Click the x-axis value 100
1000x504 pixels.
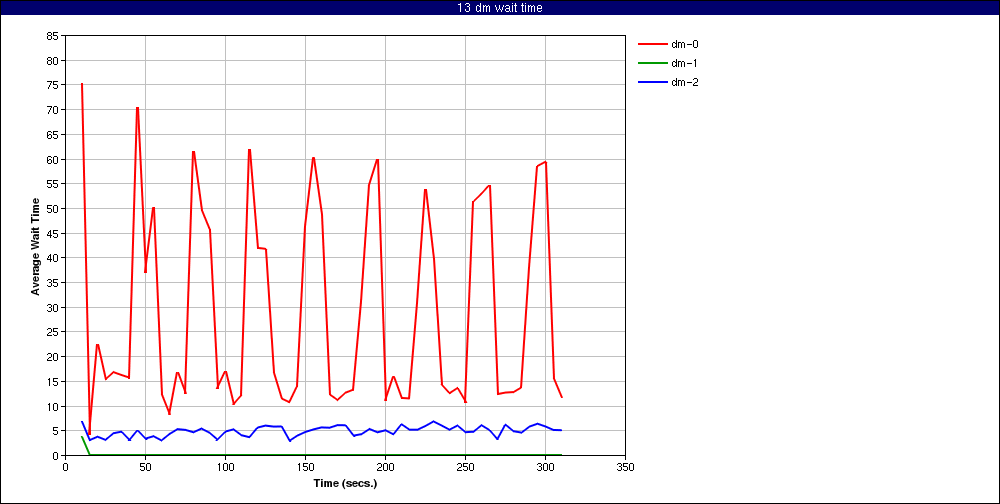point(225,467)
